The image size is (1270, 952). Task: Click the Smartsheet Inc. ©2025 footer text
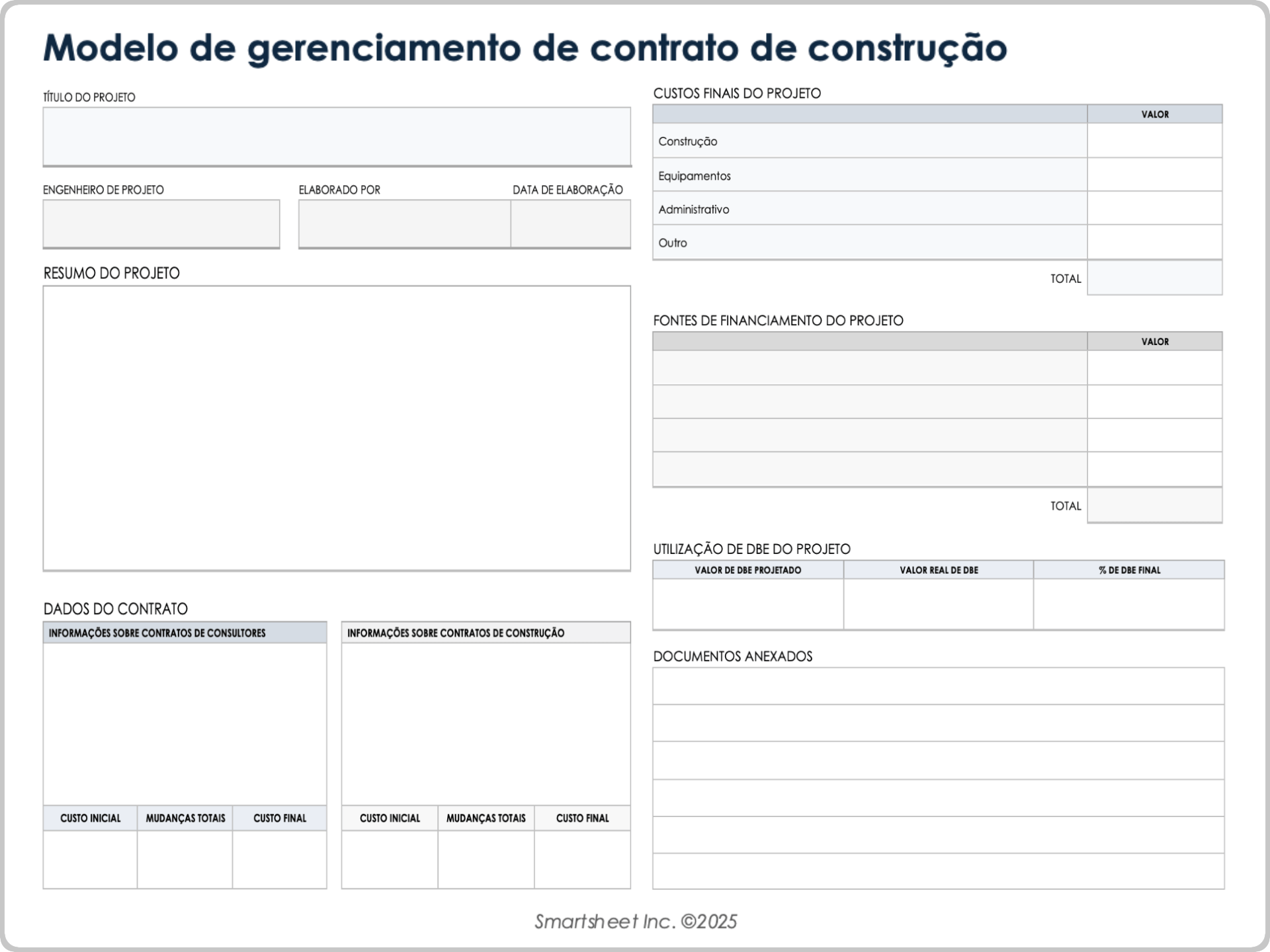coord(635,922)
